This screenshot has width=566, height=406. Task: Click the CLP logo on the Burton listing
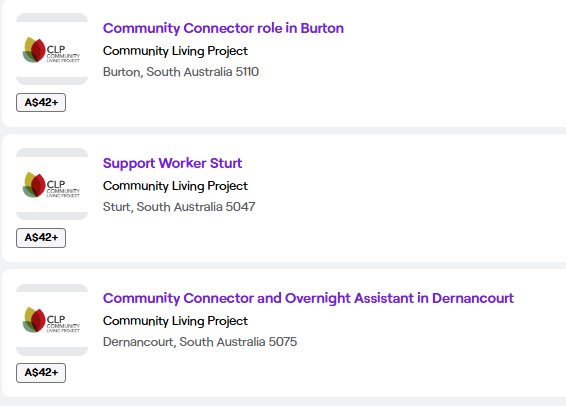(52, 49)
